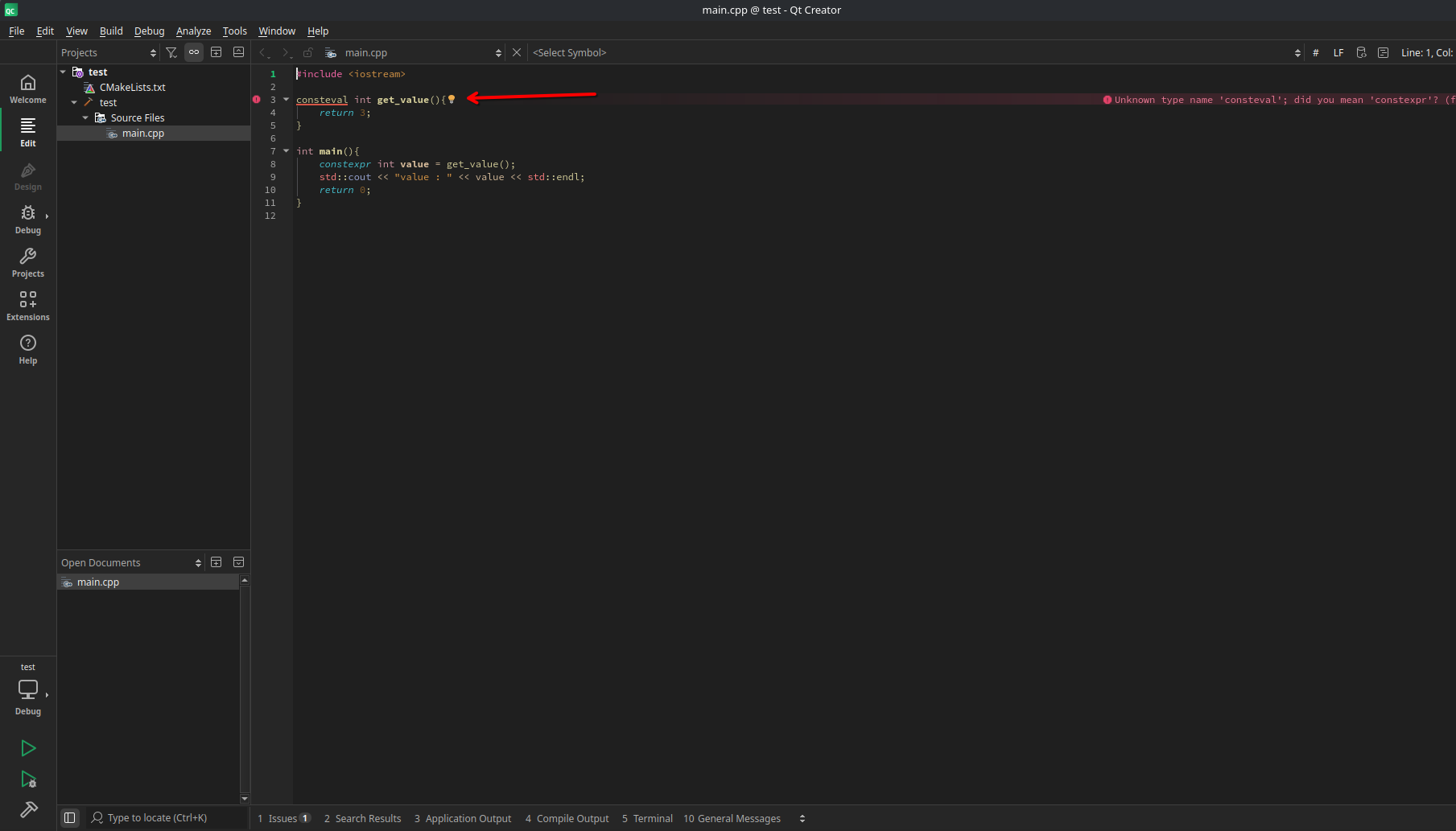Open the Analyze menu
Image resolution: width=1456 pixels, height=831 pixels.
pyautogui.click(x=193, y=31)
